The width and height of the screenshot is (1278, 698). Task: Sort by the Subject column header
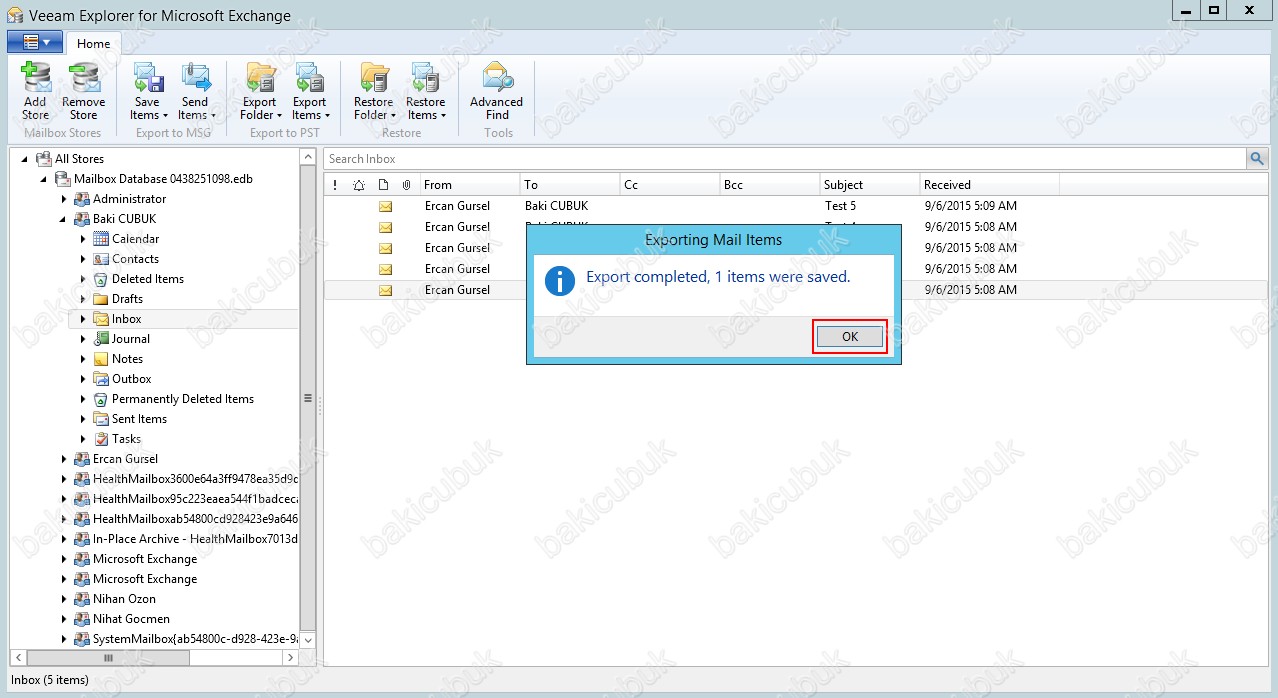click(x=870, y=184)
